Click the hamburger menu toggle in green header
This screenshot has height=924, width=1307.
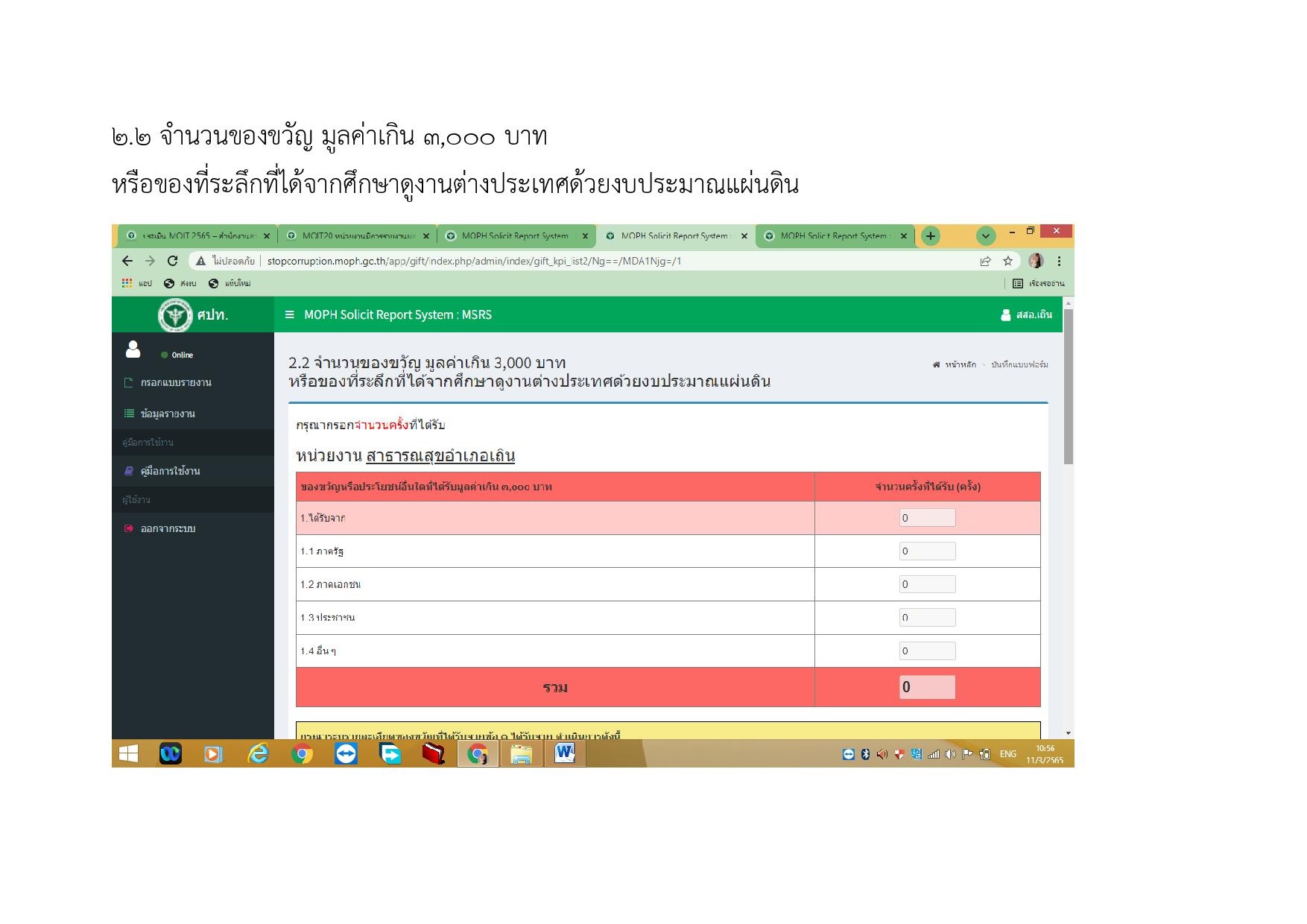(289, 315)
